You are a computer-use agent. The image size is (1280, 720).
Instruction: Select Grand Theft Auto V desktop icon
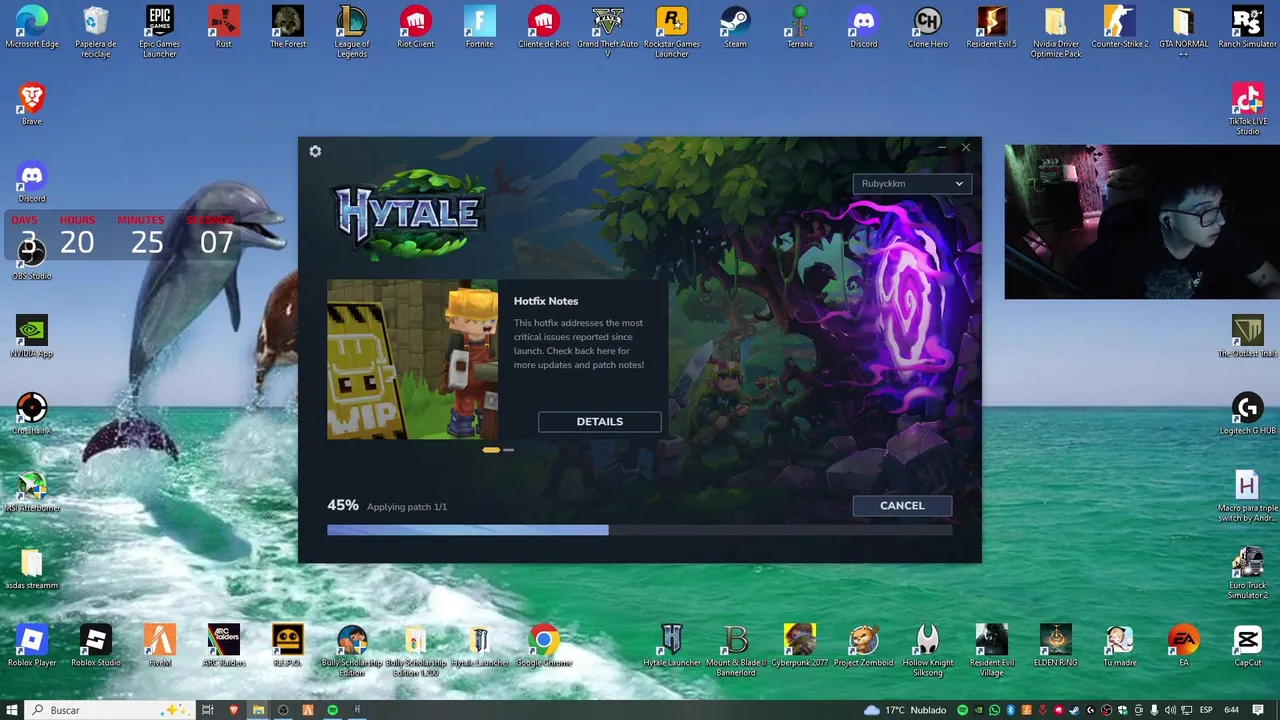click(x=608, y=31)
